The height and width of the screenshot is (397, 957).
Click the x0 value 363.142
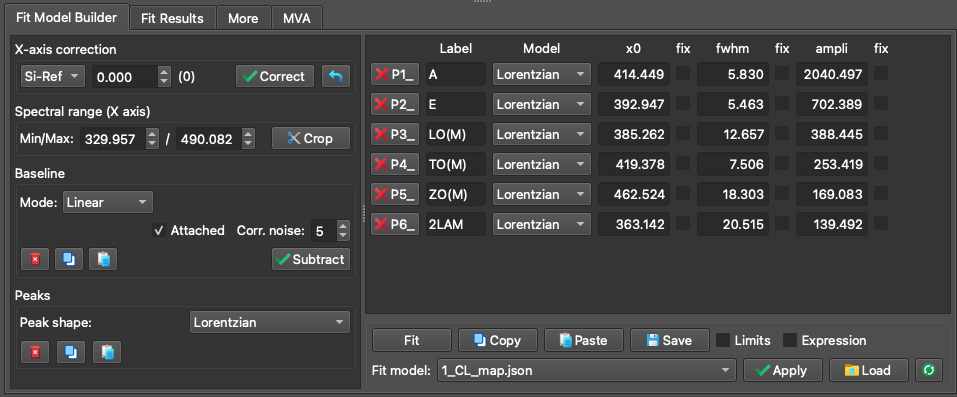coord(634,224)
